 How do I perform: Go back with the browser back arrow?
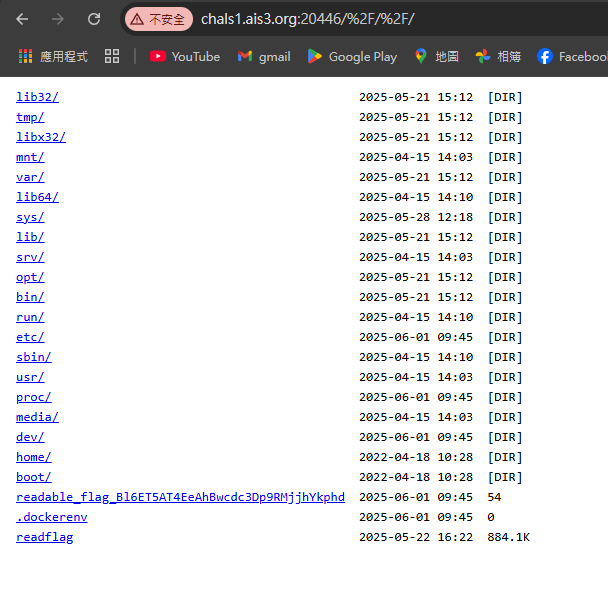click(22, 19)
